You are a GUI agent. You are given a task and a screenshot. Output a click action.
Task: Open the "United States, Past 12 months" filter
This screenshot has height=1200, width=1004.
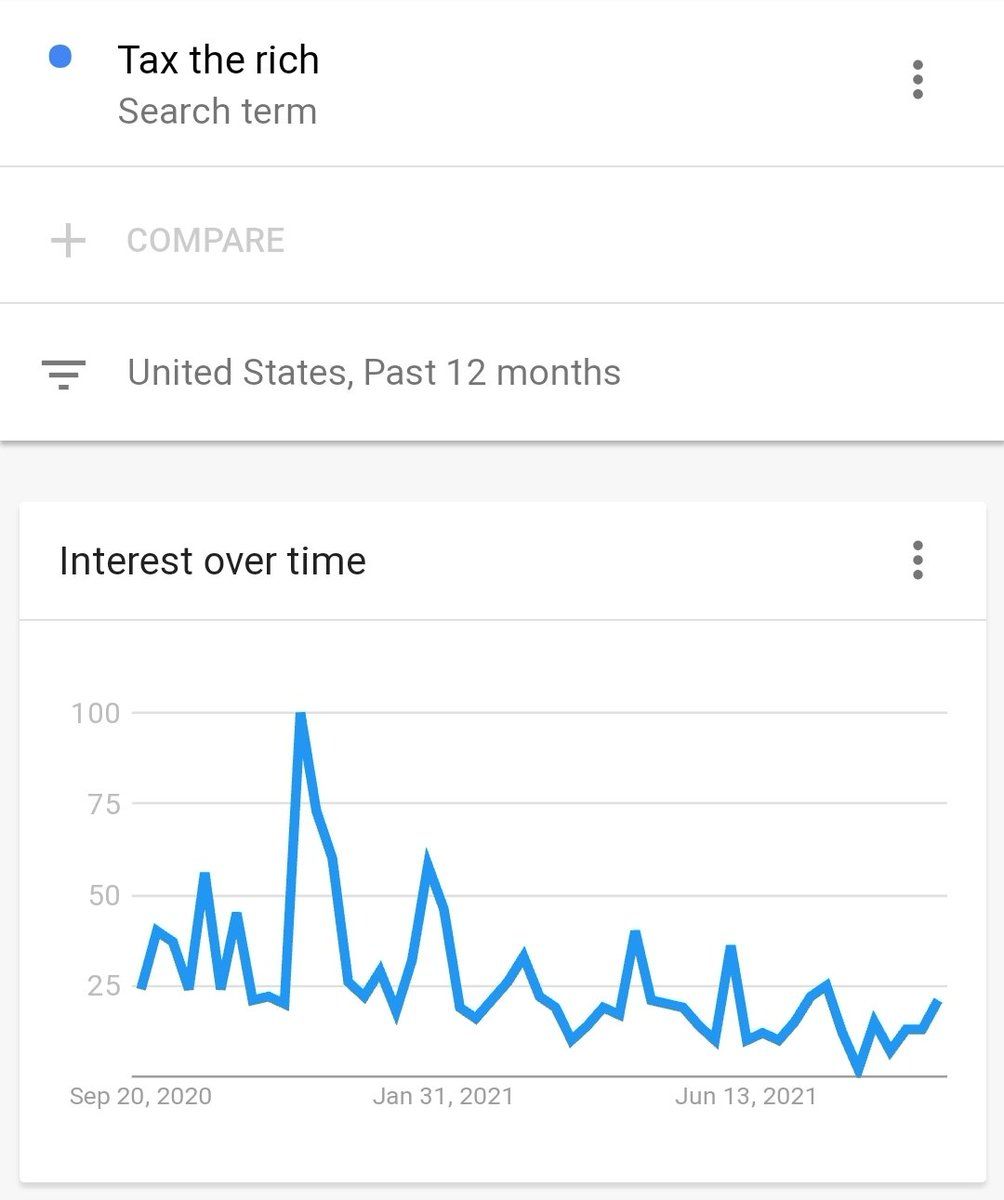click(x=374, y=373)
